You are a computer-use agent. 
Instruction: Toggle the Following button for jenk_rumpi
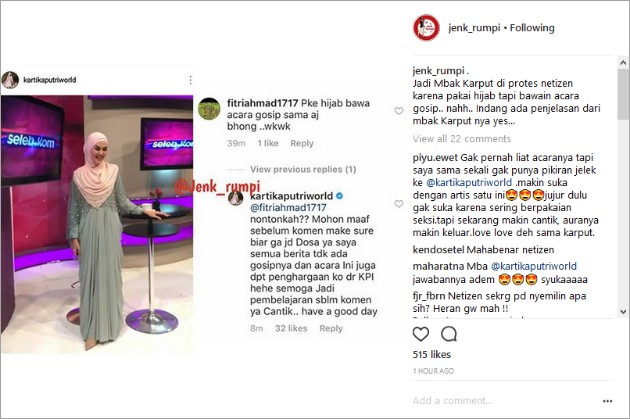(532, 28)
